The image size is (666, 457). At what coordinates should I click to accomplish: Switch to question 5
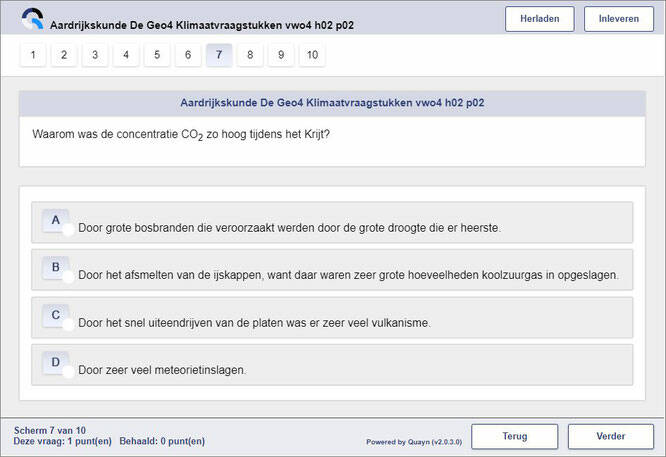click(x=157, y=55)
